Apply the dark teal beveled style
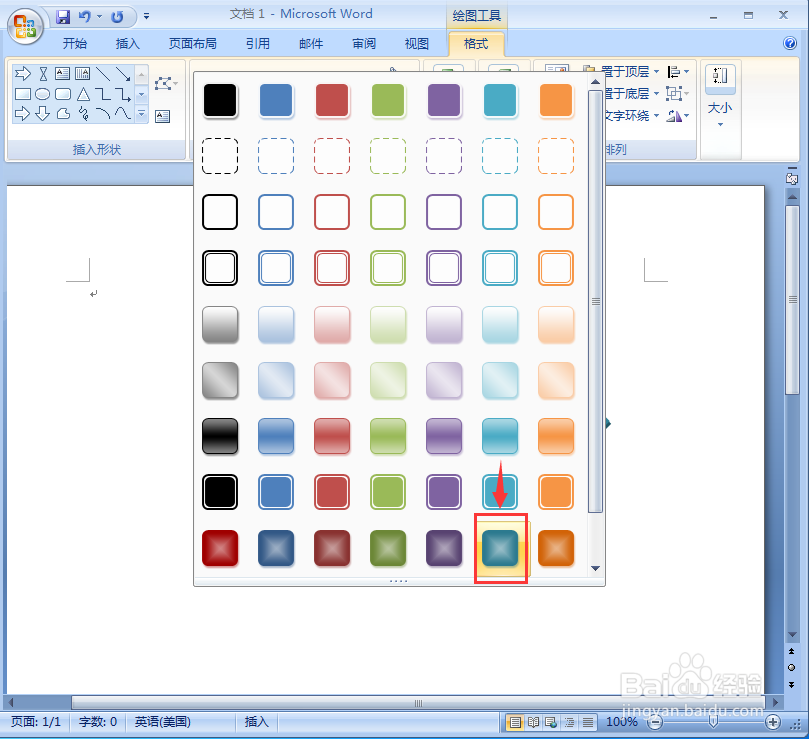This screenshot has height=739, width=809. [x=500, y=548]
